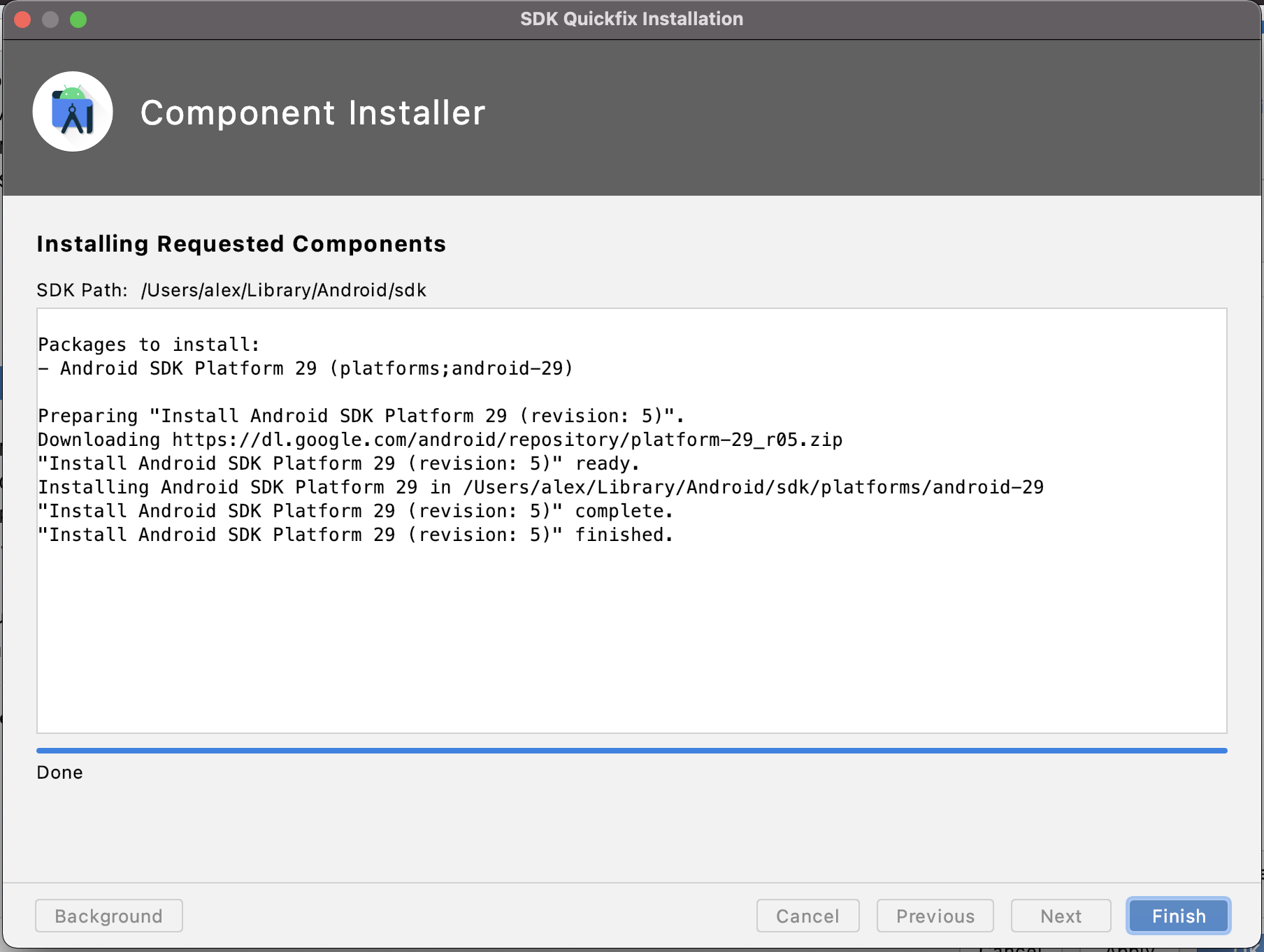The width and height of the screenshot is (1264, 952).
Task: Click the SDK path /Users/alex/Library/Android/sdk text
Action: click(x=283, y=290)
